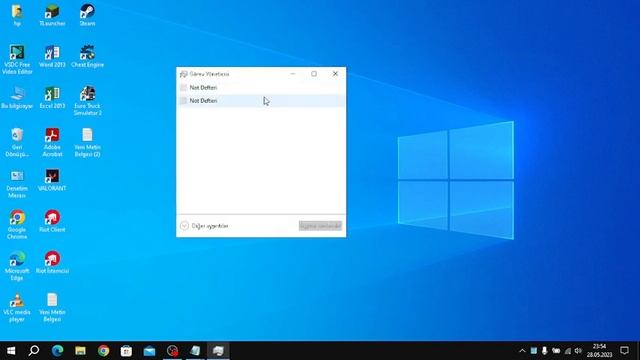640x360 pixels.
Task: Select the Google Chrome desktop shortcut
Action: 17,224
